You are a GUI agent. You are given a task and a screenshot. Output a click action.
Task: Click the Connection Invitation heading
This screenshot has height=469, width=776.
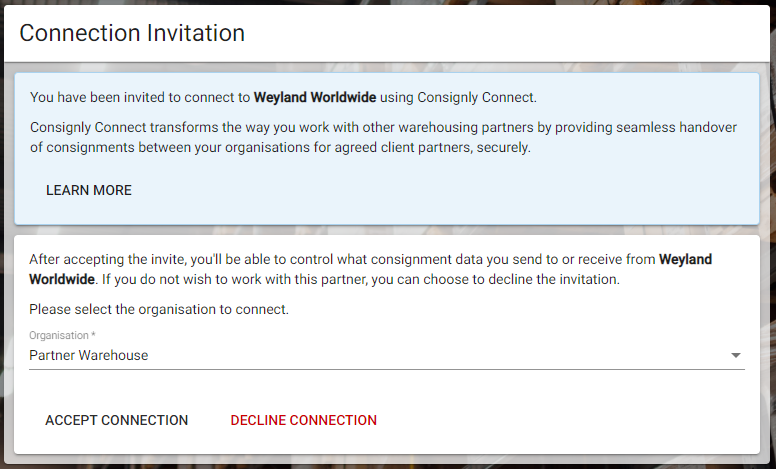pos(132,33)
